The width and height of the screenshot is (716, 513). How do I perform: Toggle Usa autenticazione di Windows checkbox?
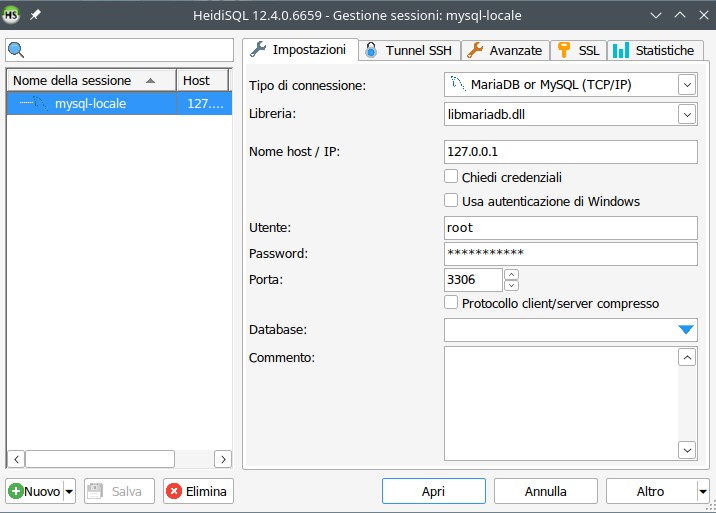(451, 201)
